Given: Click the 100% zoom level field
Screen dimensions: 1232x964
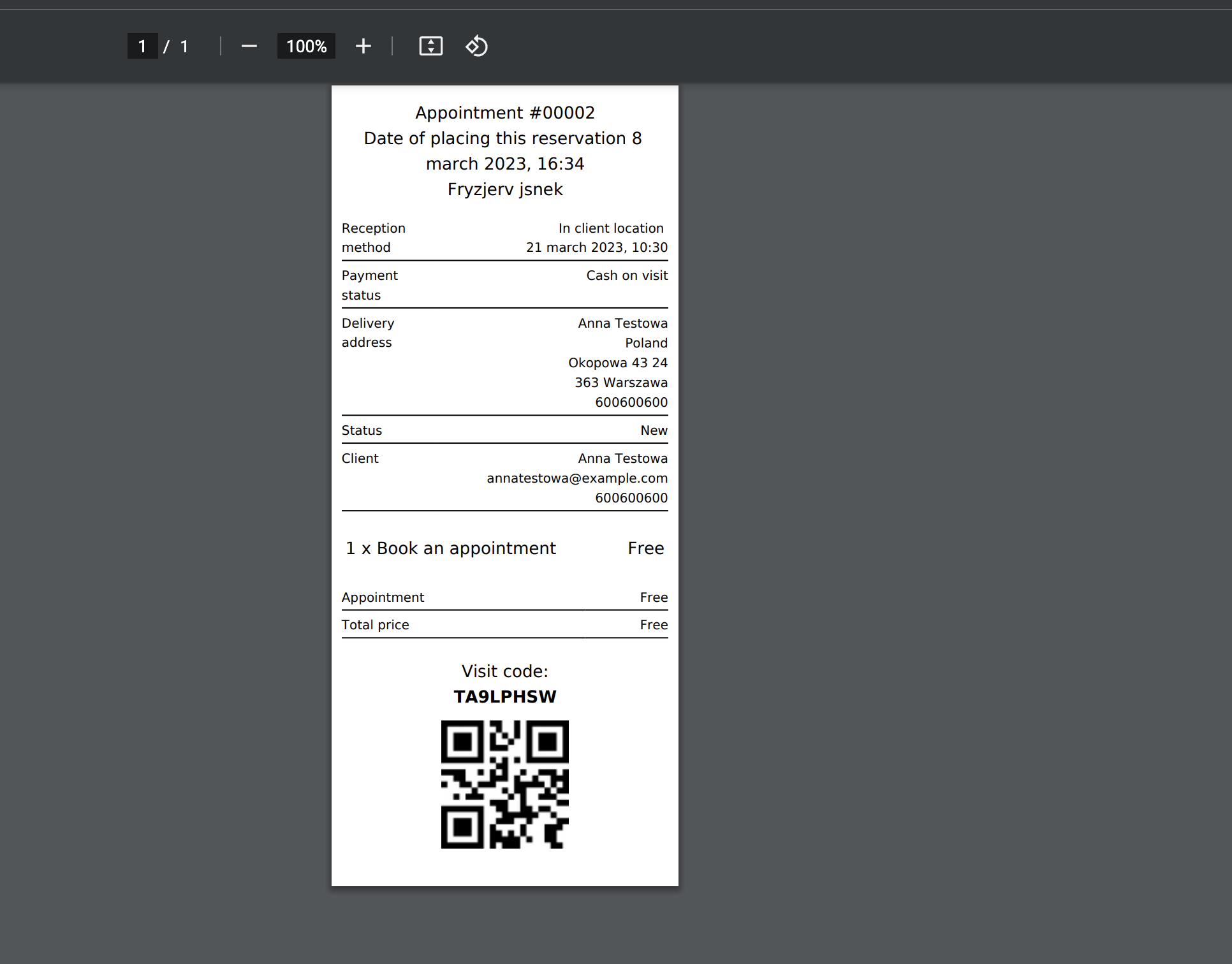Looking at the screenshot, I should point(306,47).
